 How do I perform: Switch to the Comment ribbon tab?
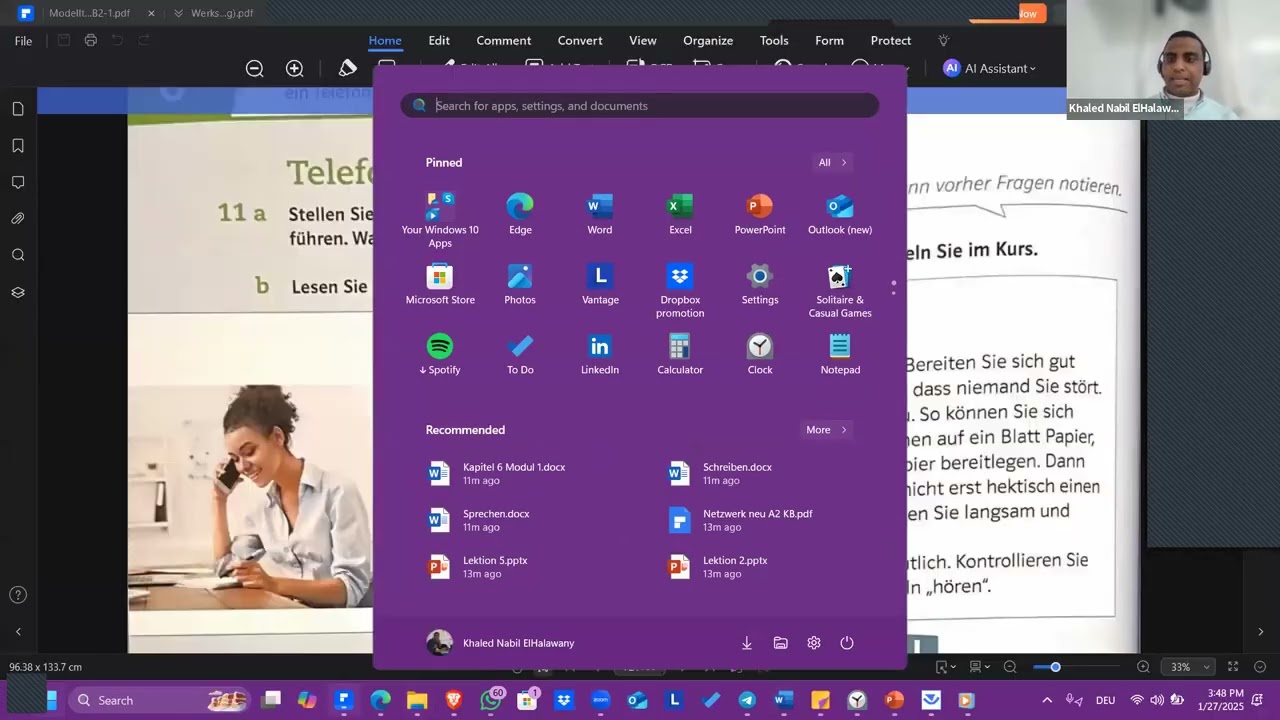[x=504, y=41]
